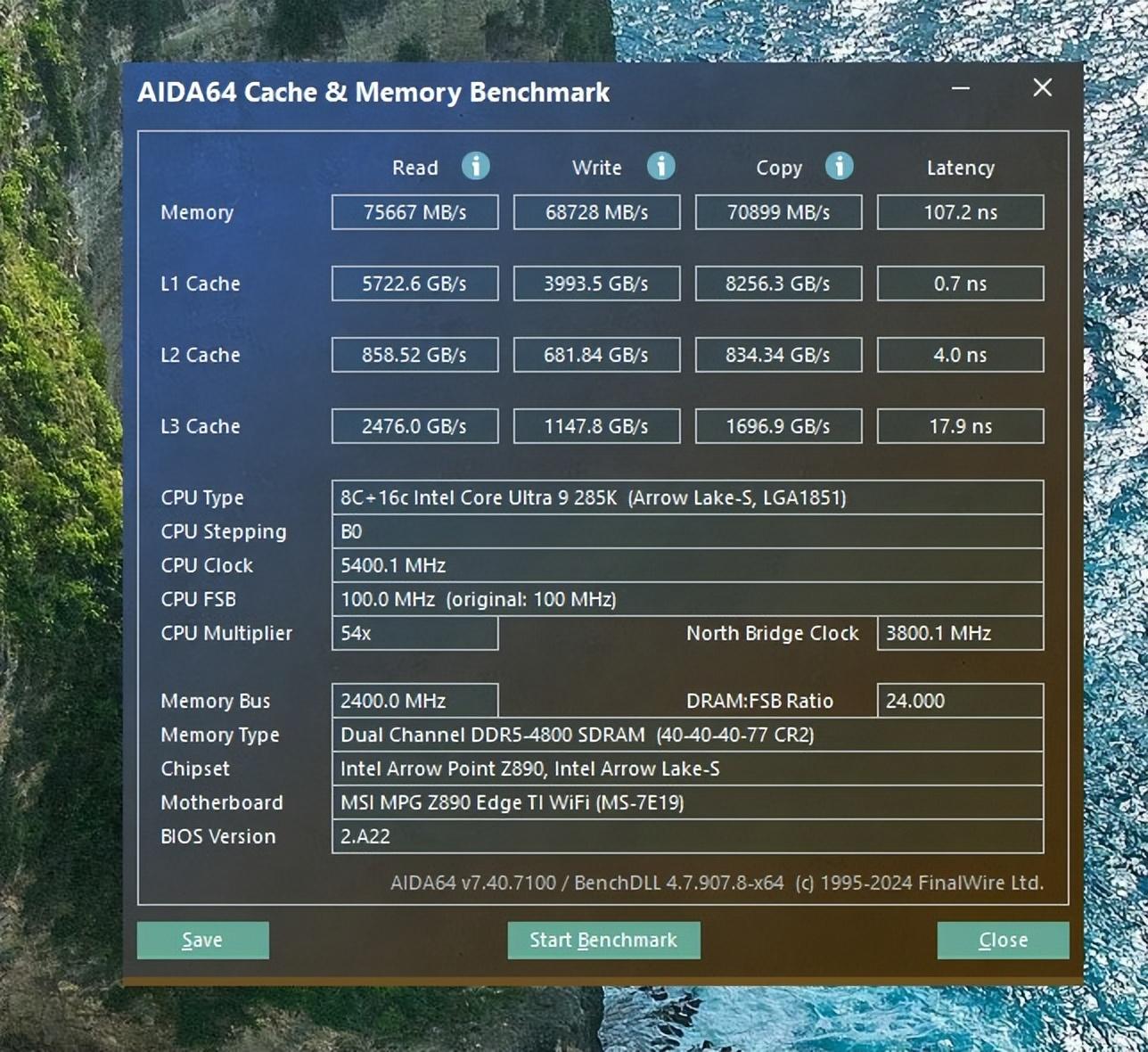
Task: Select L2 Cache latency 4.0 ns
Action: (x=961, y=355)
